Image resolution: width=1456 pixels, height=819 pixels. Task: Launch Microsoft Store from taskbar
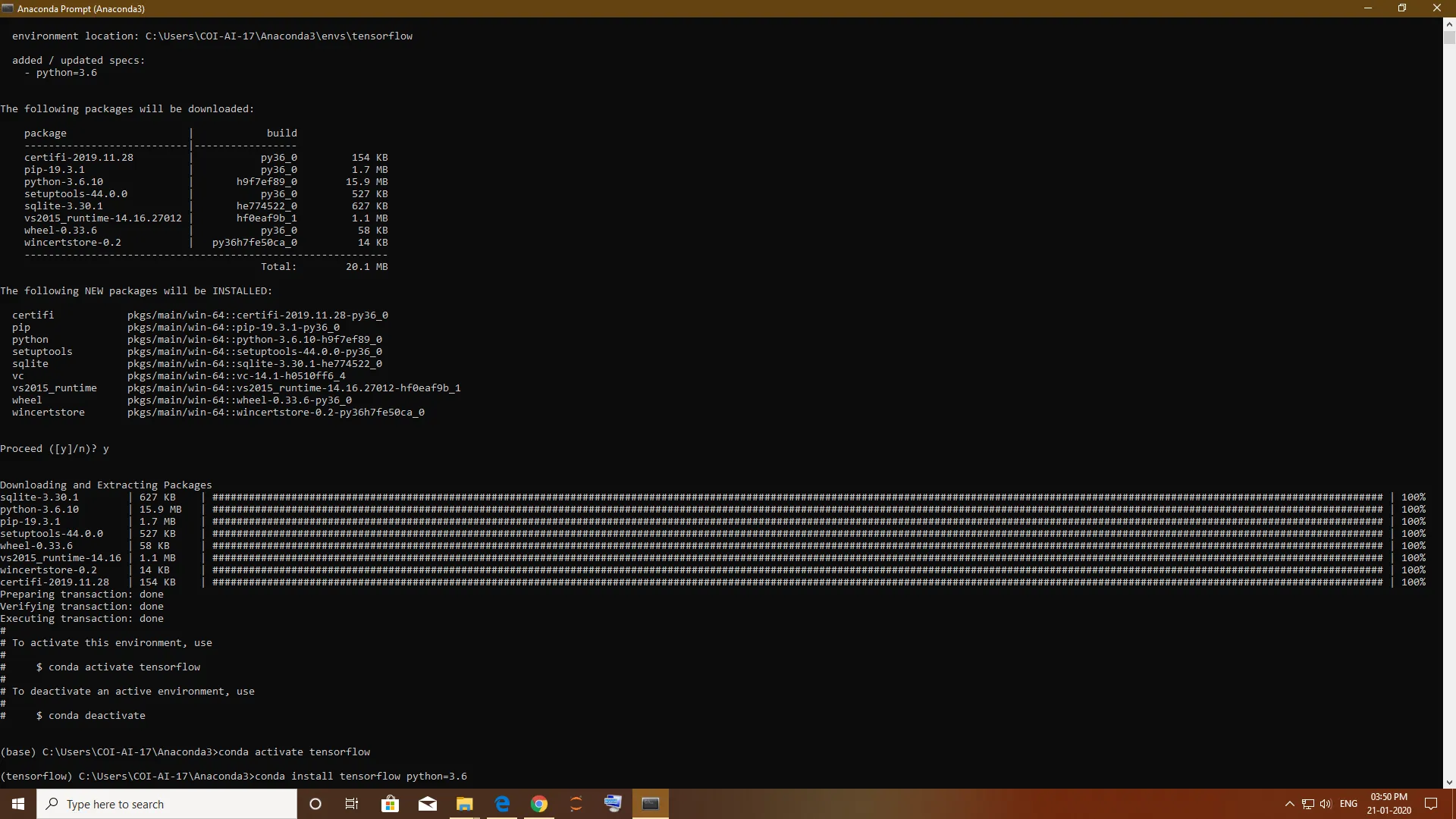(x=390, y=804)
